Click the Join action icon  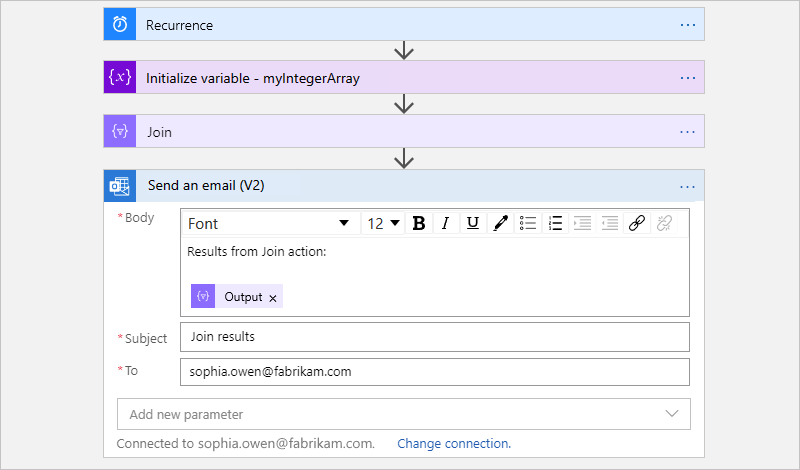(x=120, y=131)
